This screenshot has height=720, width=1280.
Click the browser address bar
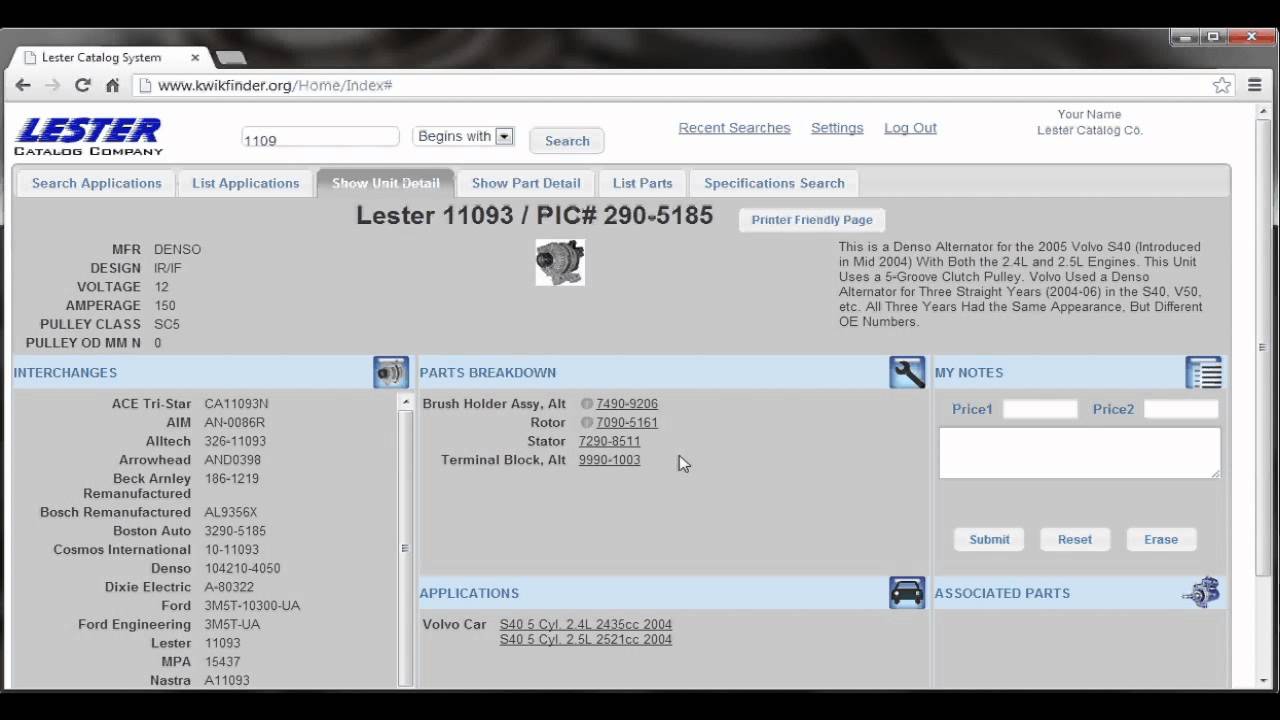click(685, 85)
